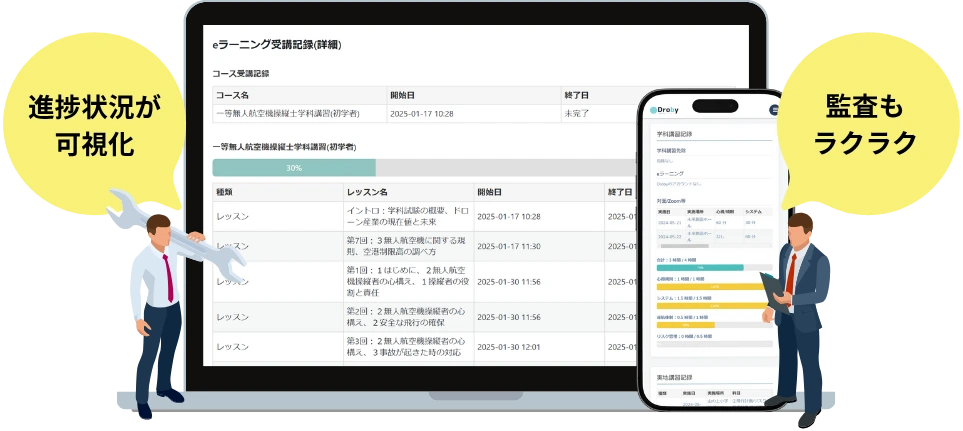Click the 30% course progress bar
963x431 pixels.
click(294, 168)
